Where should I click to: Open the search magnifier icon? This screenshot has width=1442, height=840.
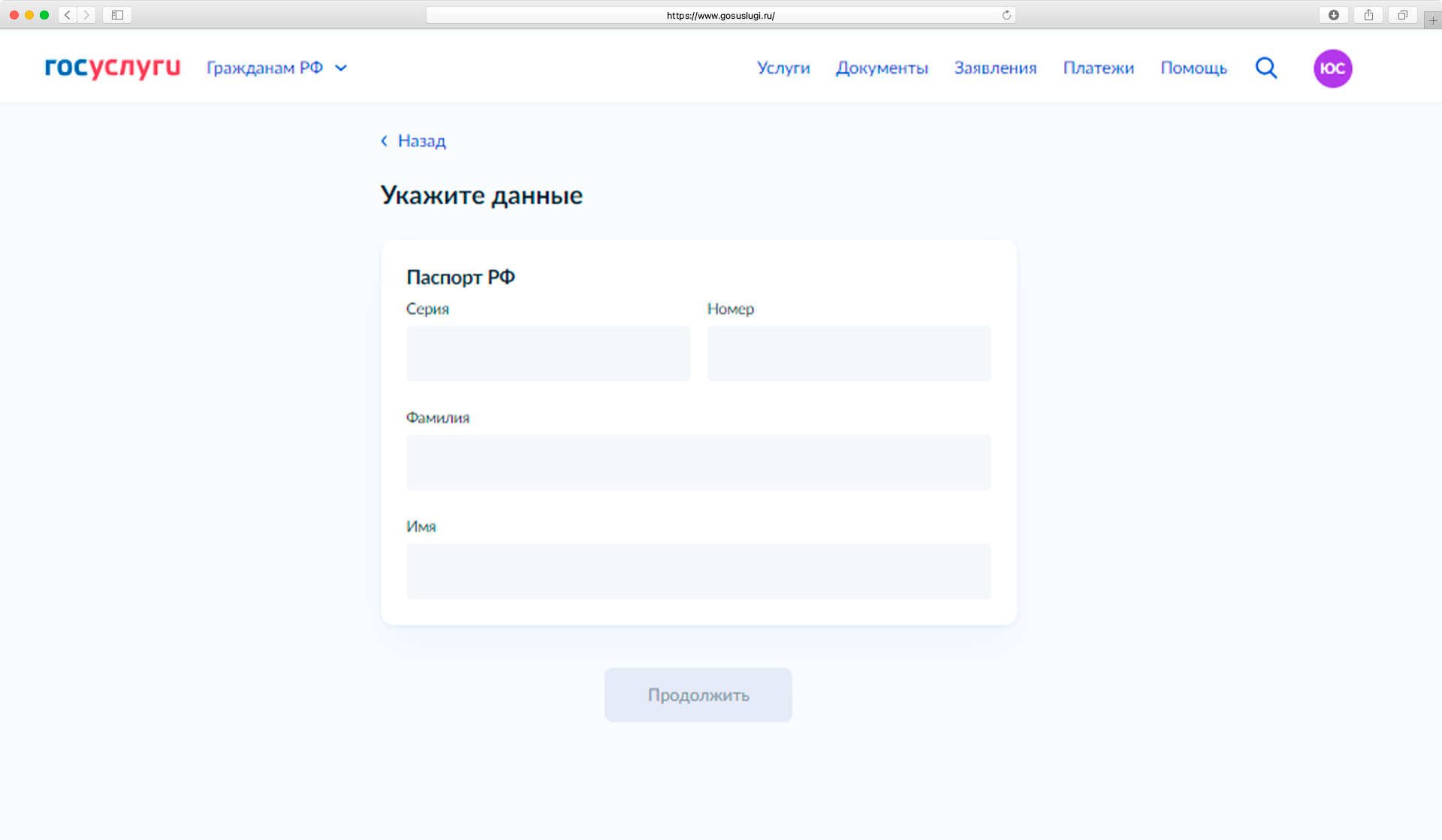(x=1266, y=68)
